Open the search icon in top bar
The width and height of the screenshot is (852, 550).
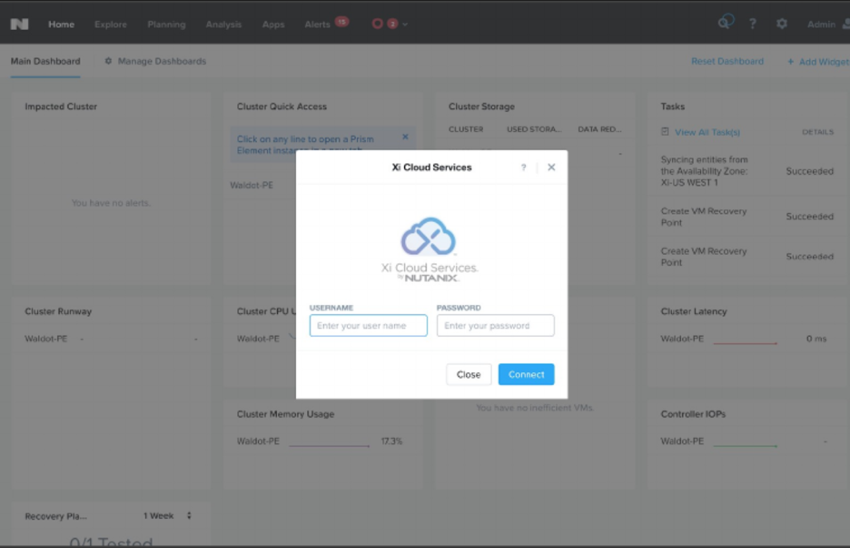click(x=725, y=23)
